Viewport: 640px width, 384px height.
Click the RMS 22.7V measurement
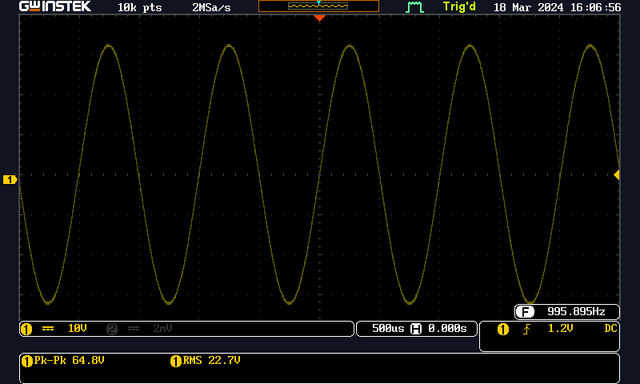(211, 360)
